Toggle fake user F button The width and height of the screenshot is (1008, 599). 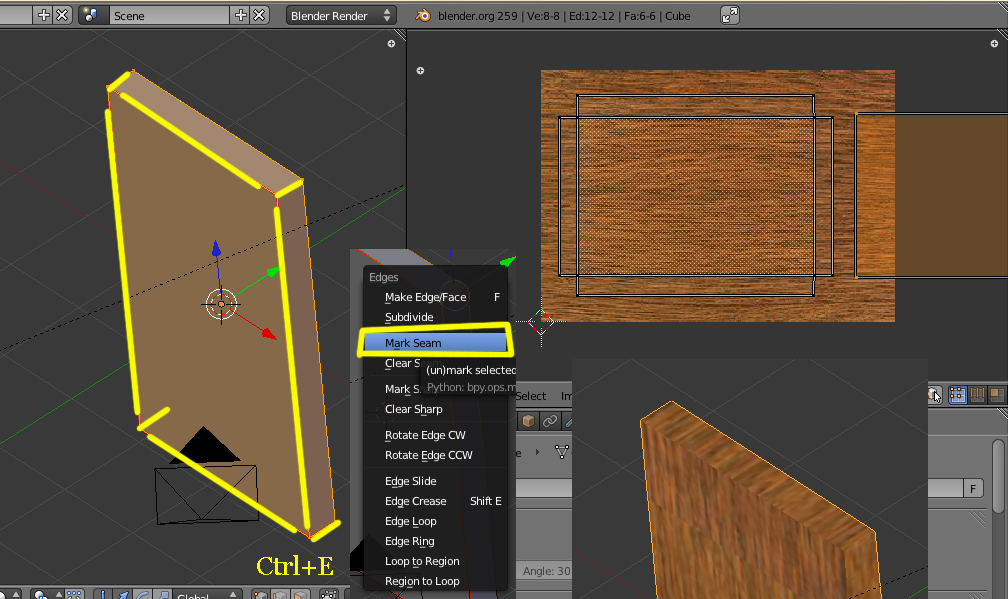pos(973,489)
